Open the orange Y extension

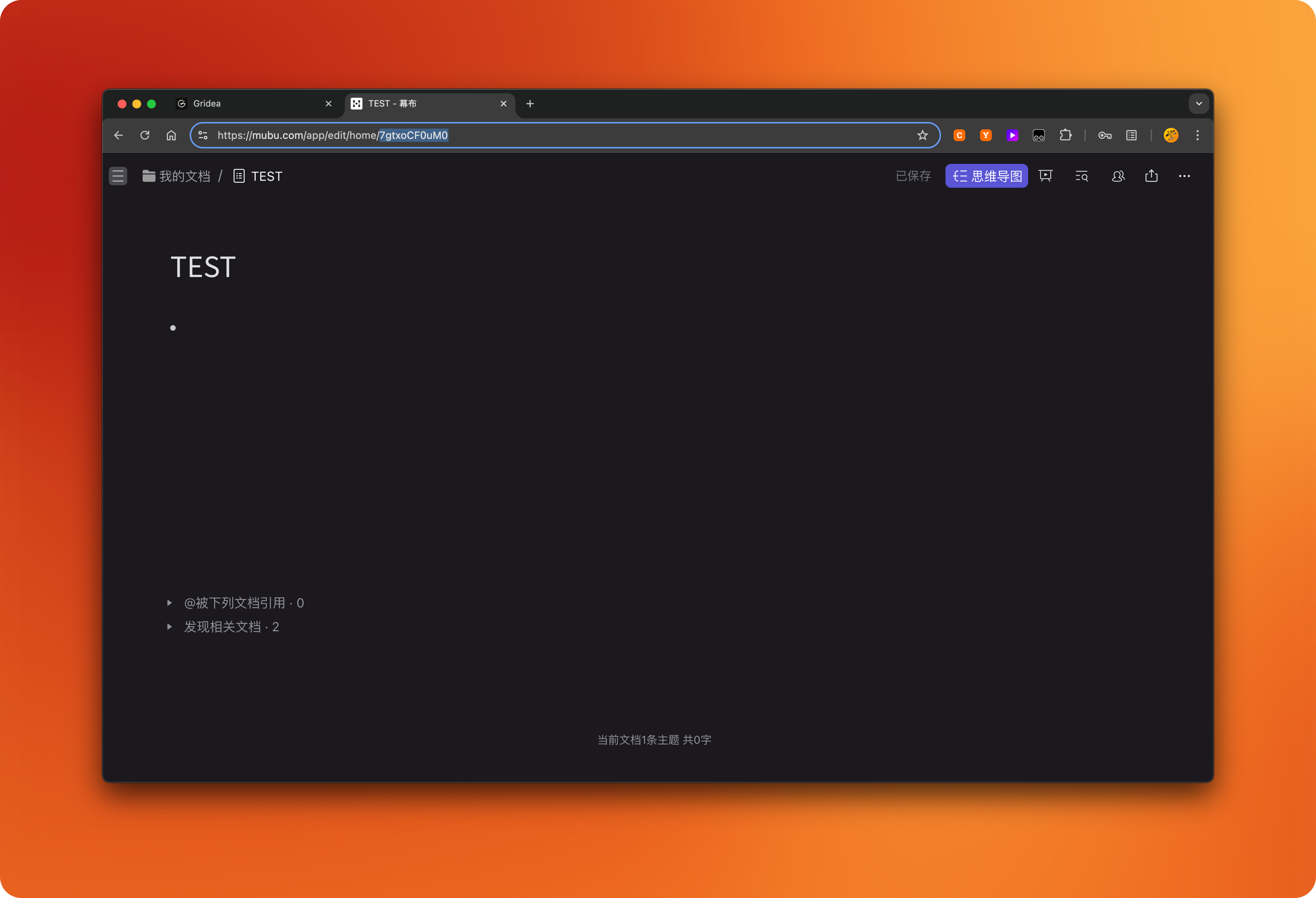pyautogui.click(x=986, y=135)
